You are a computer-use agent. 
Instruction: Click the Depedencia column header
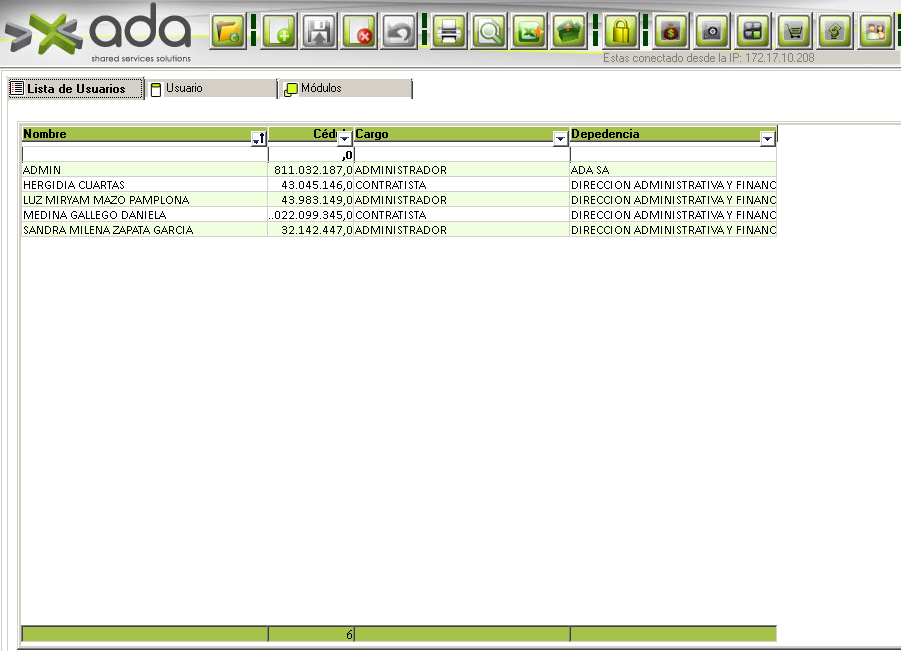pos(673,134)
